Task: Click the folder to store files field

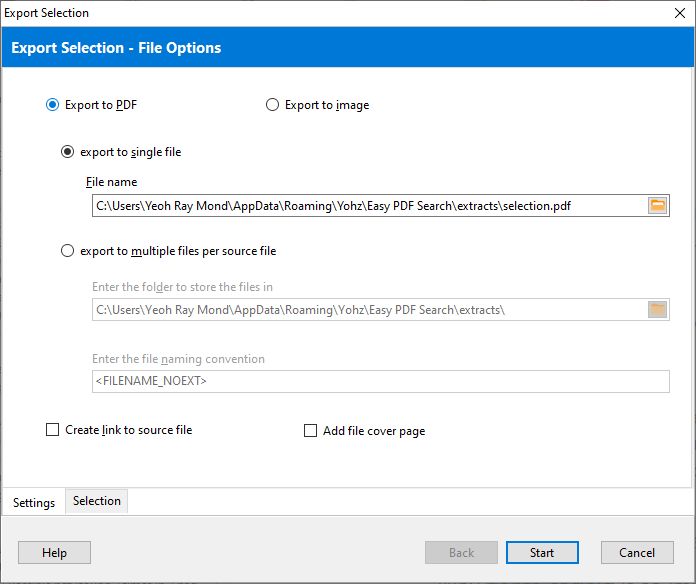Action: [366, 310]
